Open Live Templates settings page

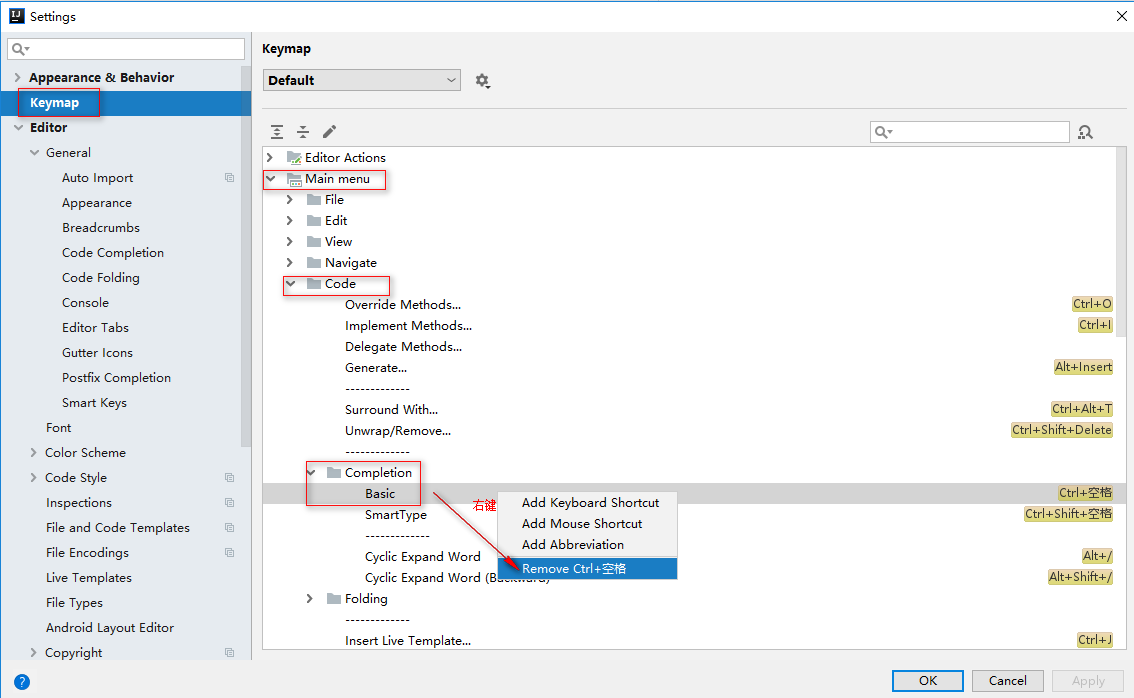pos(89,578)
